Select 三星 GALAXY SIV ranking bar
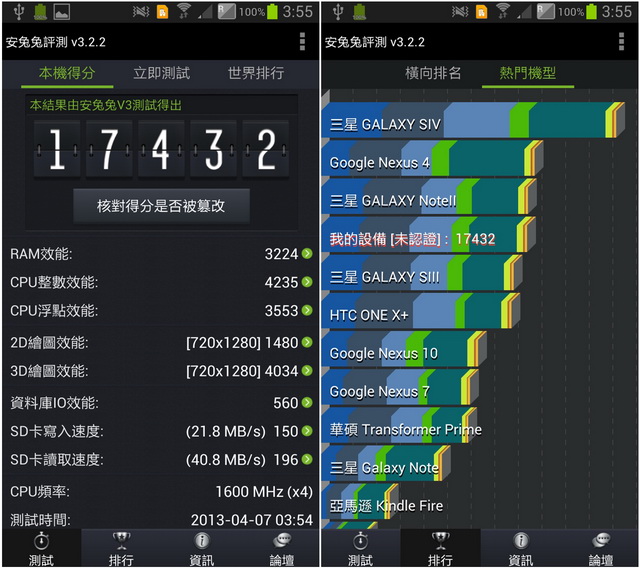This screenshot has height=569, width=640. pyautogui.click(x=473, y=120)
